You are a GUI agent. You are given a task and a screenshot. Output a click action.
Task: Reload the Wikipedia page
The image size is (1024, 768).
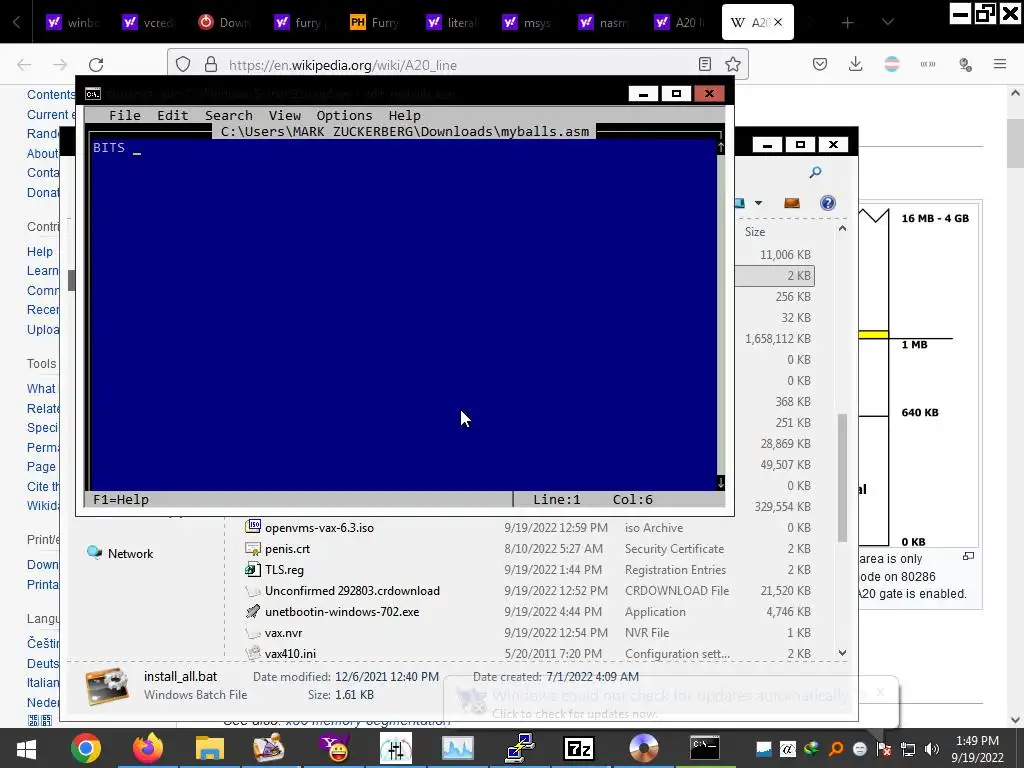click(x=96, y=64)
